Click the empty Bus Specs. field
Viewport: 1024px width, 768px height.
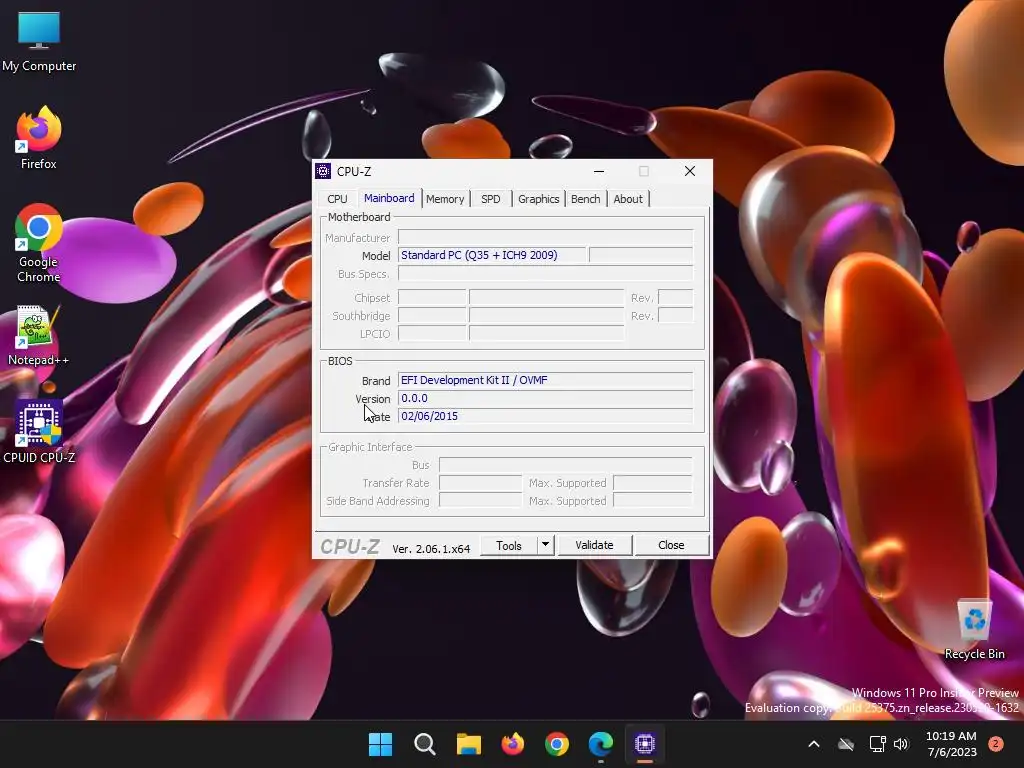click(x=545, y=274)
